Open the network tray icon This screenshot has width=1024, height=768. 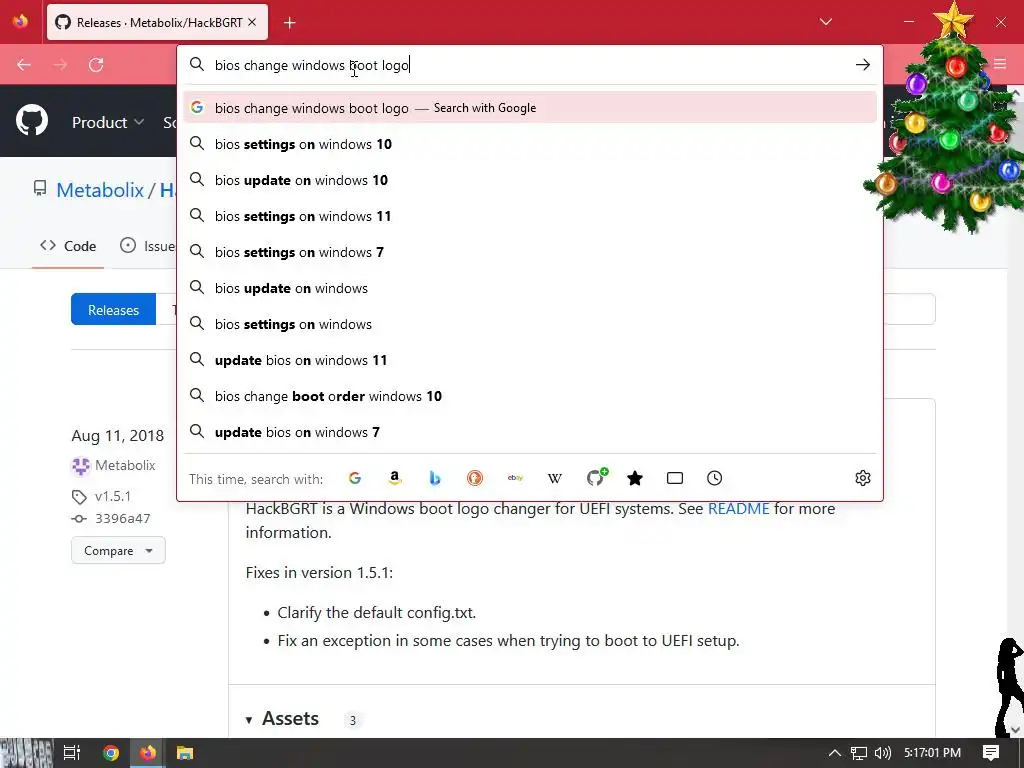[x=859, y=753]
